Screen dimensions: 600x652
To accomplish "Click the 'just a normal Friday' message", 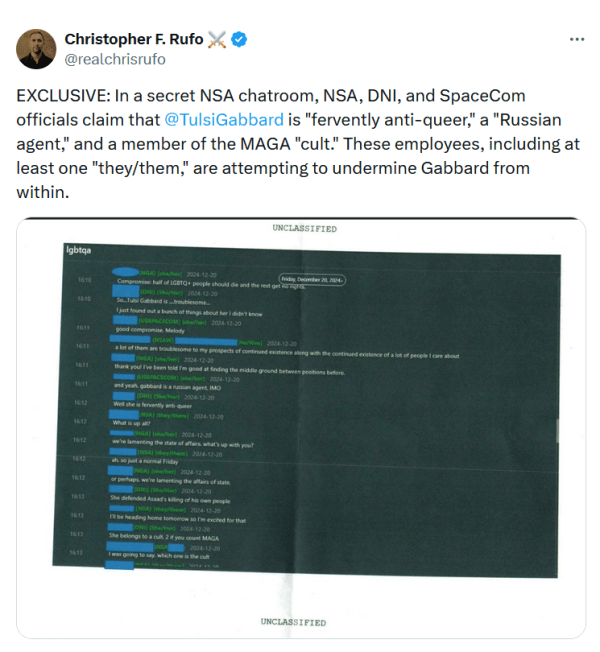I will pyautogui.click(x=145, y=461).
